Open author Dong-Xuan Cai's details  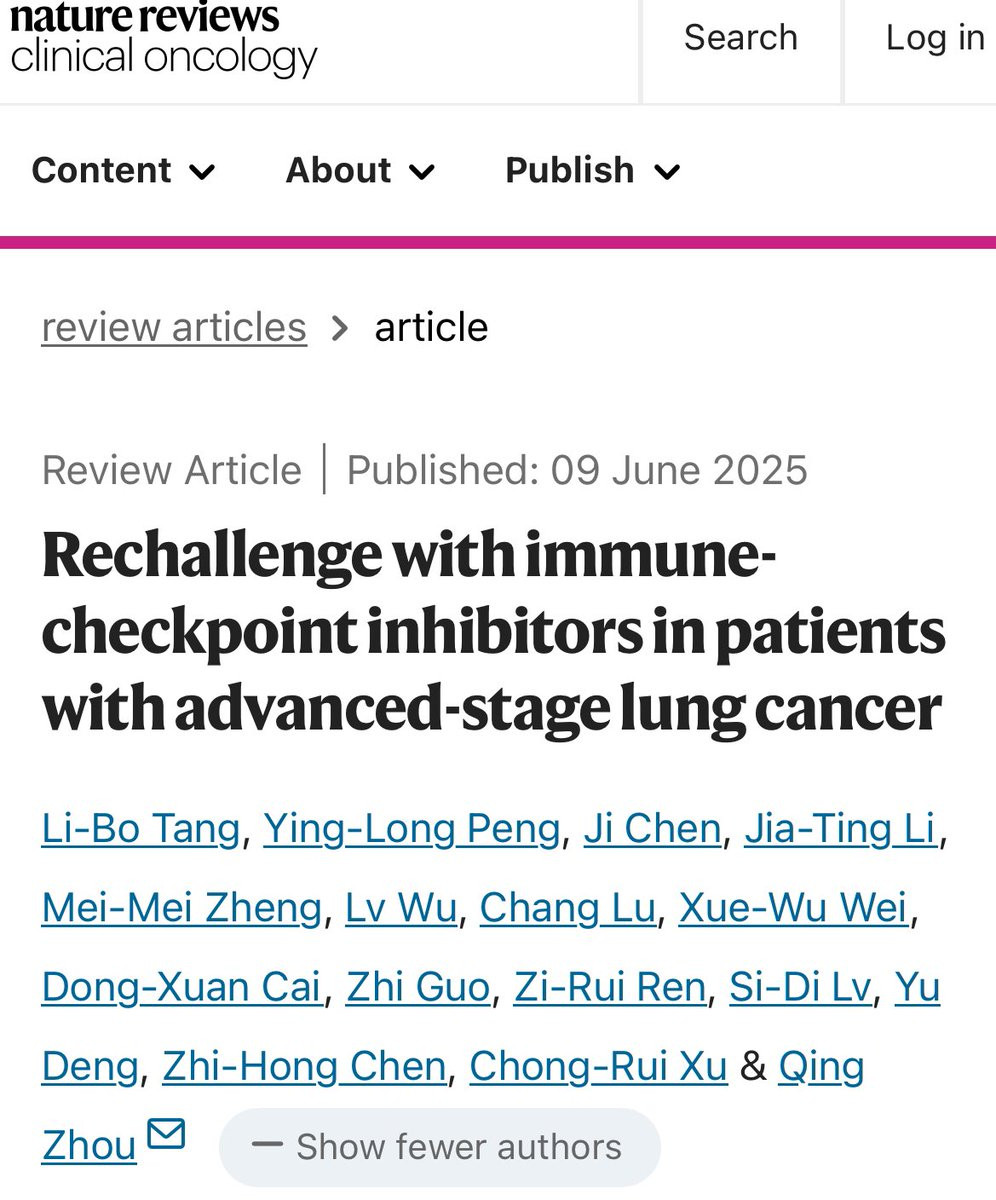pos(181,987)
